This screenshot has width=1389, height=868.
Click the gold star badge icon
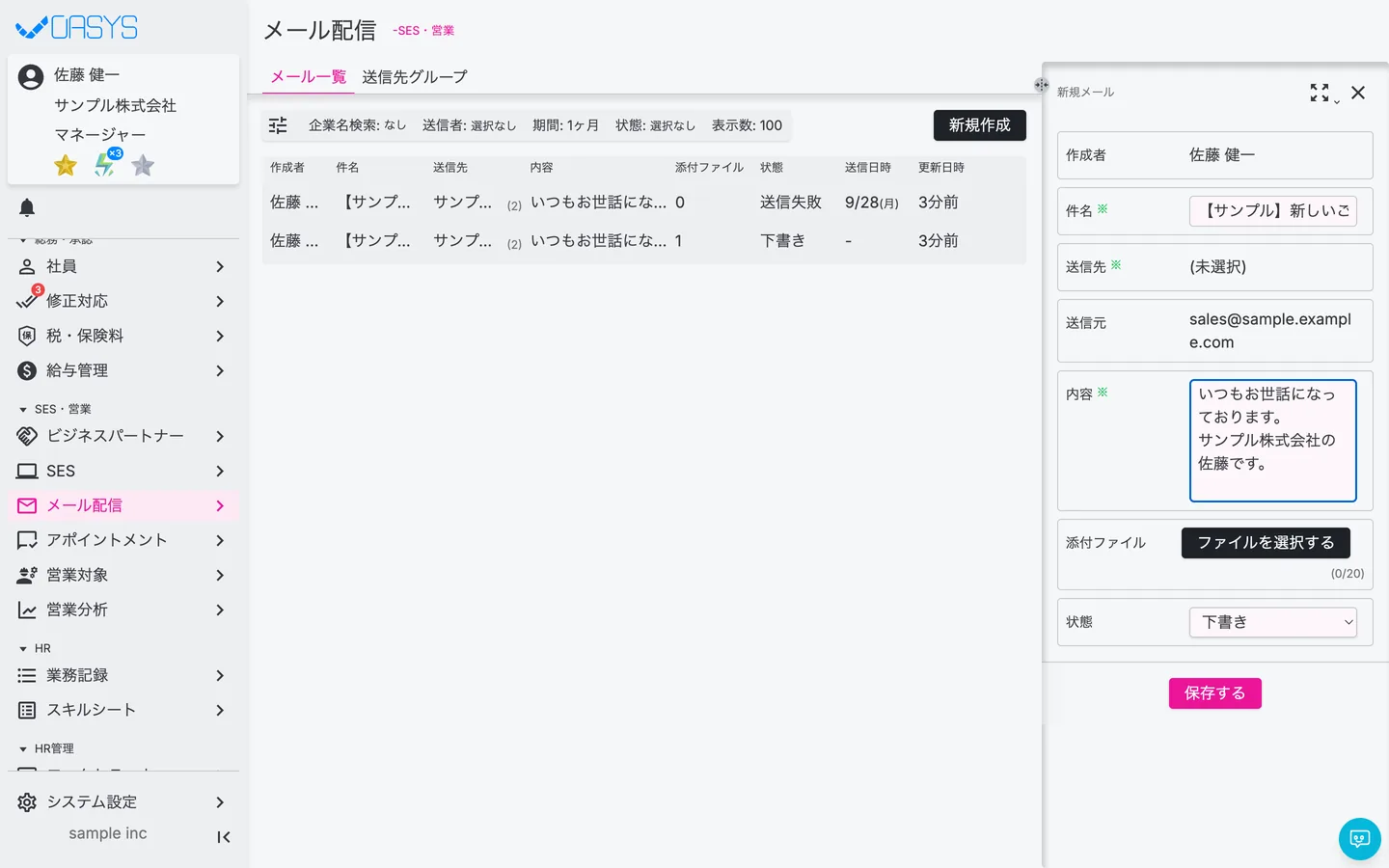tap(66, 166)
